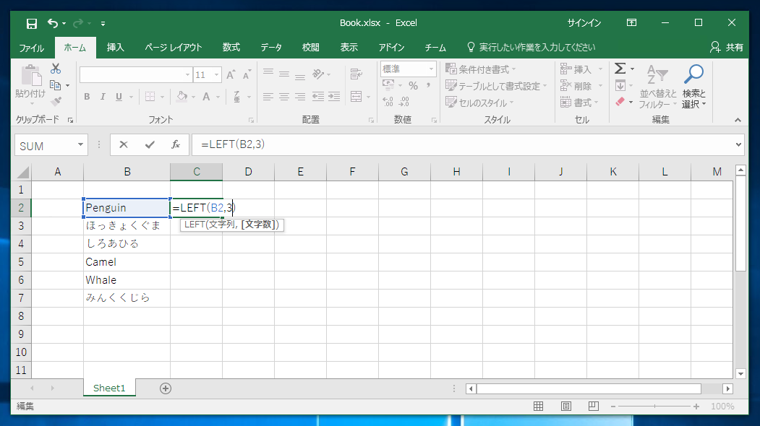Toggle align right
Screen dimensions: 760x426
300,97
